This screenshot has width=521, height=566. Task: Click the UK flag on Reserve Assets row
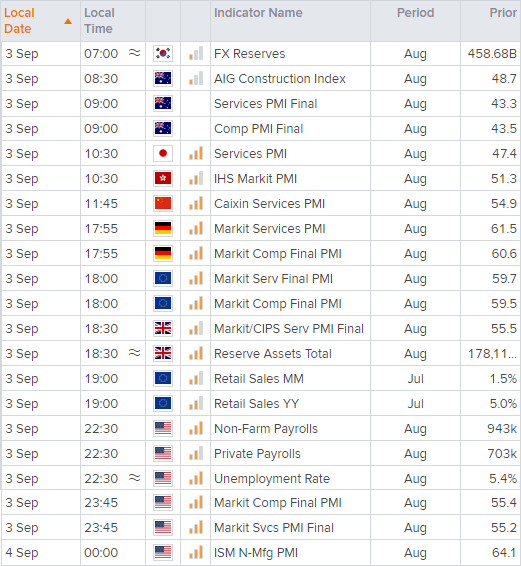pos(163,353)
